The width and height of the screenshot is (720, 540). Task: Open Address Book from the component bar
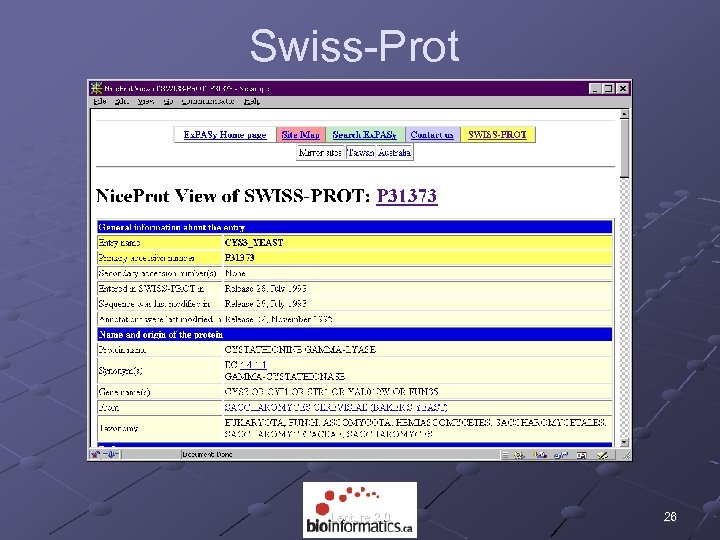(582, 455)
